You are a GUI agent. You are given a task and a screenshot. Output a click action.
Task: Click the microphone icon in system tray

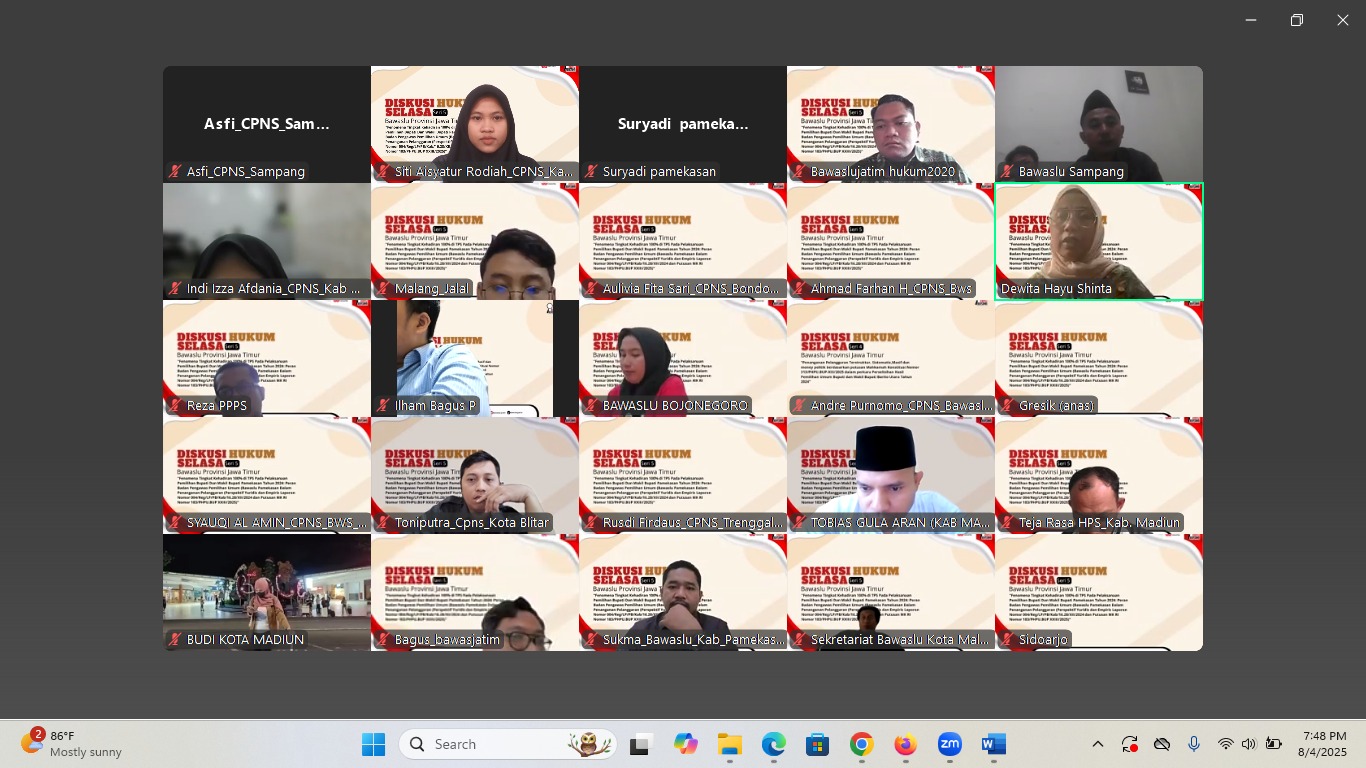(1193, 745)
